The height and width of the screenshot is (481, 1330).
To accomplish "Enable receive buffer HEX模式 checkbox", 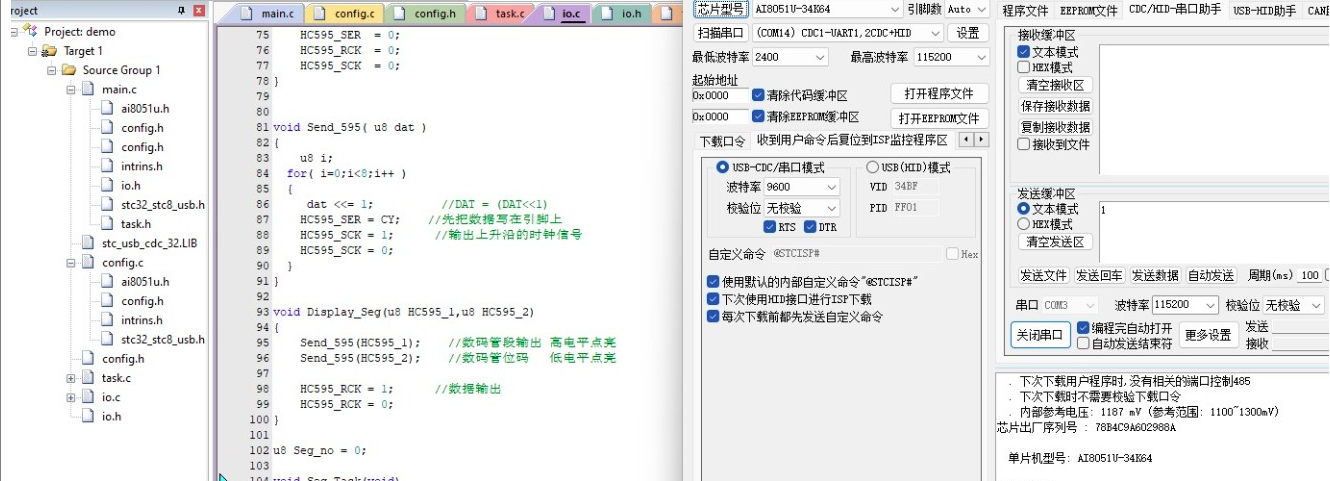I will 1023,67.
